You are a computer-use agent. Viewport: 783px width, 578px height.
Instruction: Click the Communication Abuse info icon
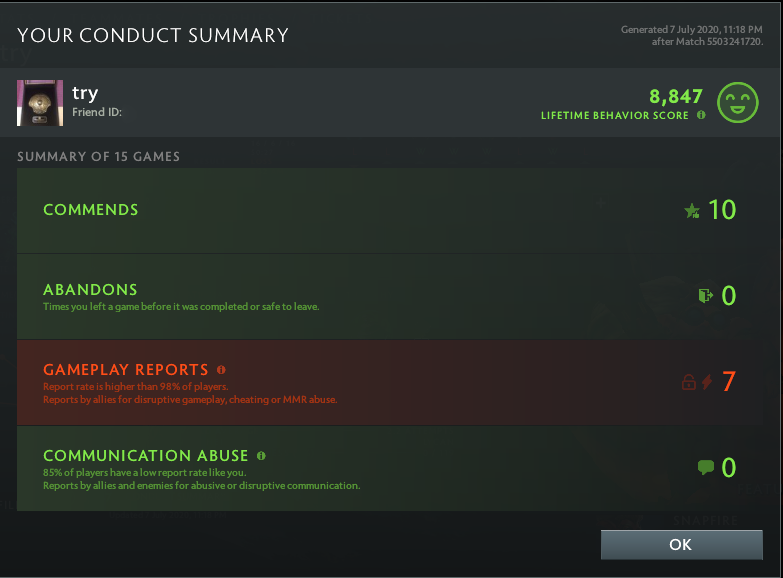click(x=261, y=456)
